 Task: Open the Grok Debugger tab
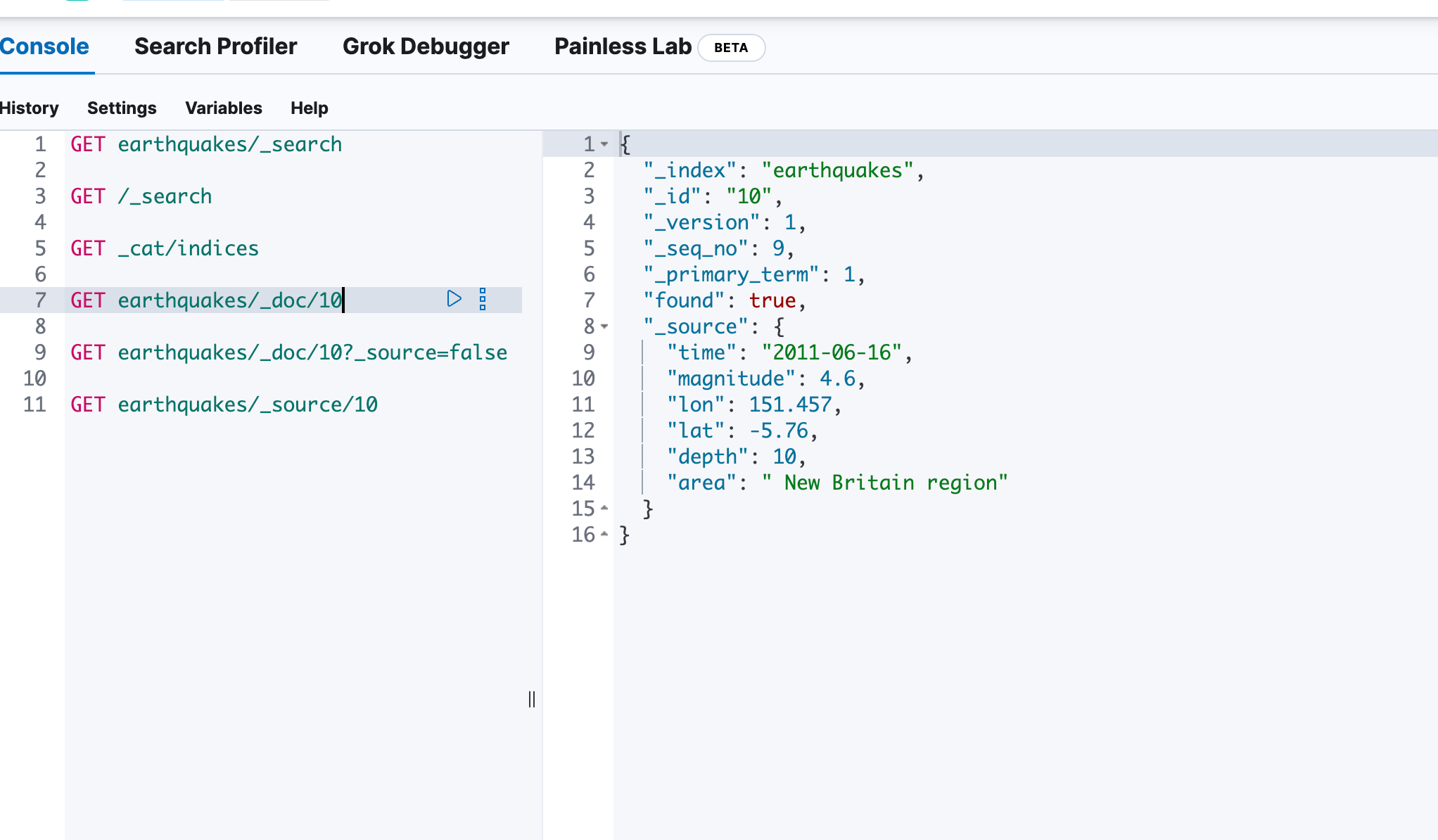pos(425,46)
